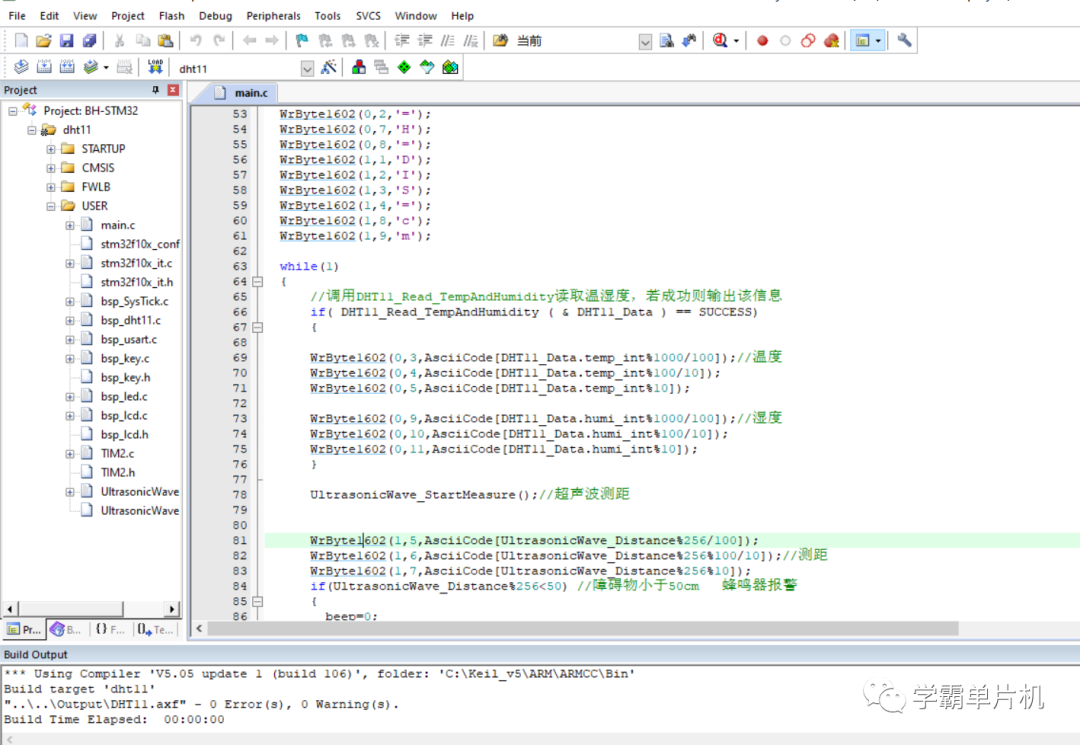Screen dimensions: 1080x745
Task: Insert a bookmark at current line
Action: point(302,41)
